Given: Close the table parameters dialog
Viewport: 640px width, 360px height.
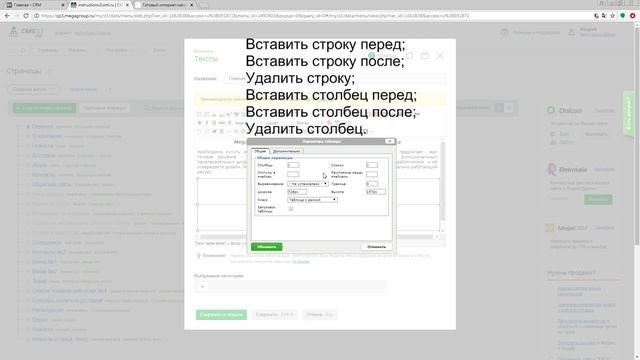Looking at the screenshot, I should pos(390,141).
